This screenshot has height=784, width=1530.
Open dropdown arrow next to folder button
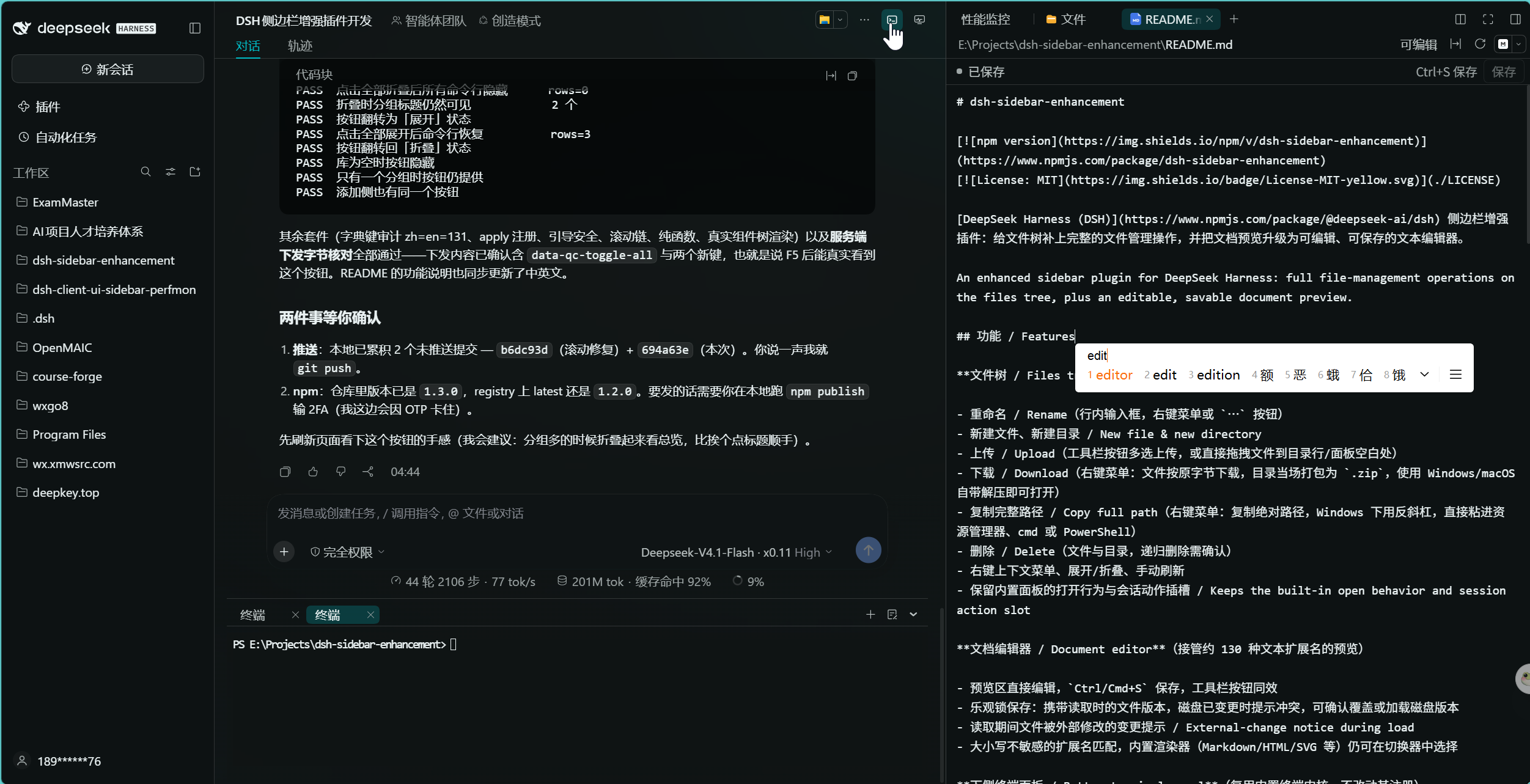(840, 20)
